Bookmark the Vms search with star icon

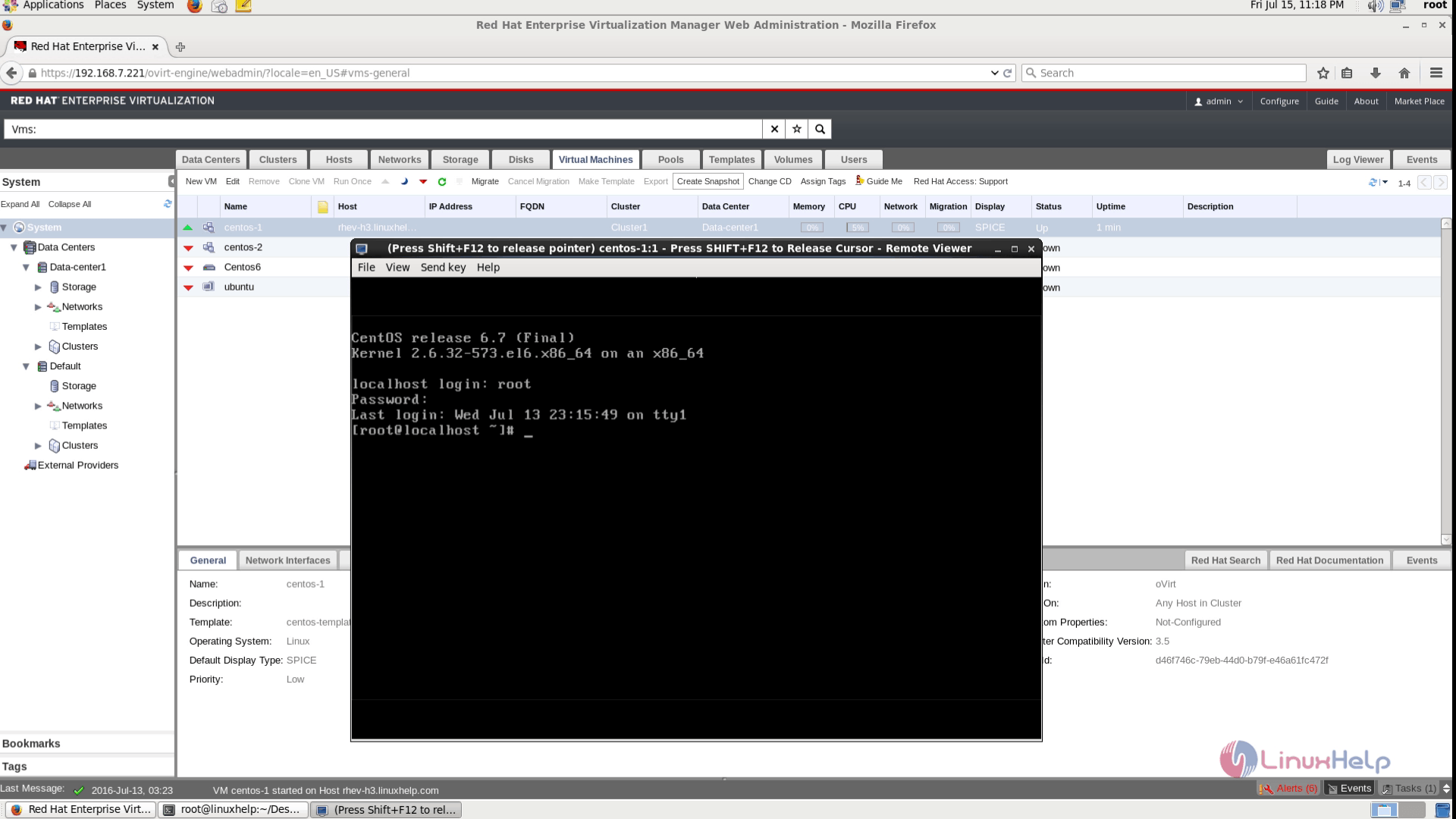(x=797, y=129)
